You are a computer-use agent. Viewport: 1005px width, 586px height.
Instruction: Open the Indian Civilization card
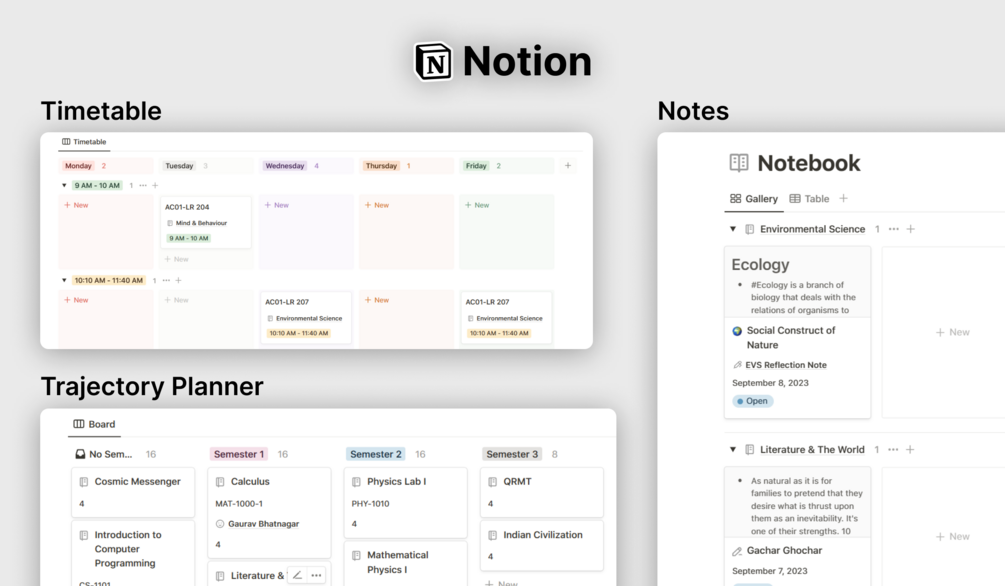pyautogui.click(x=542, y=546)
